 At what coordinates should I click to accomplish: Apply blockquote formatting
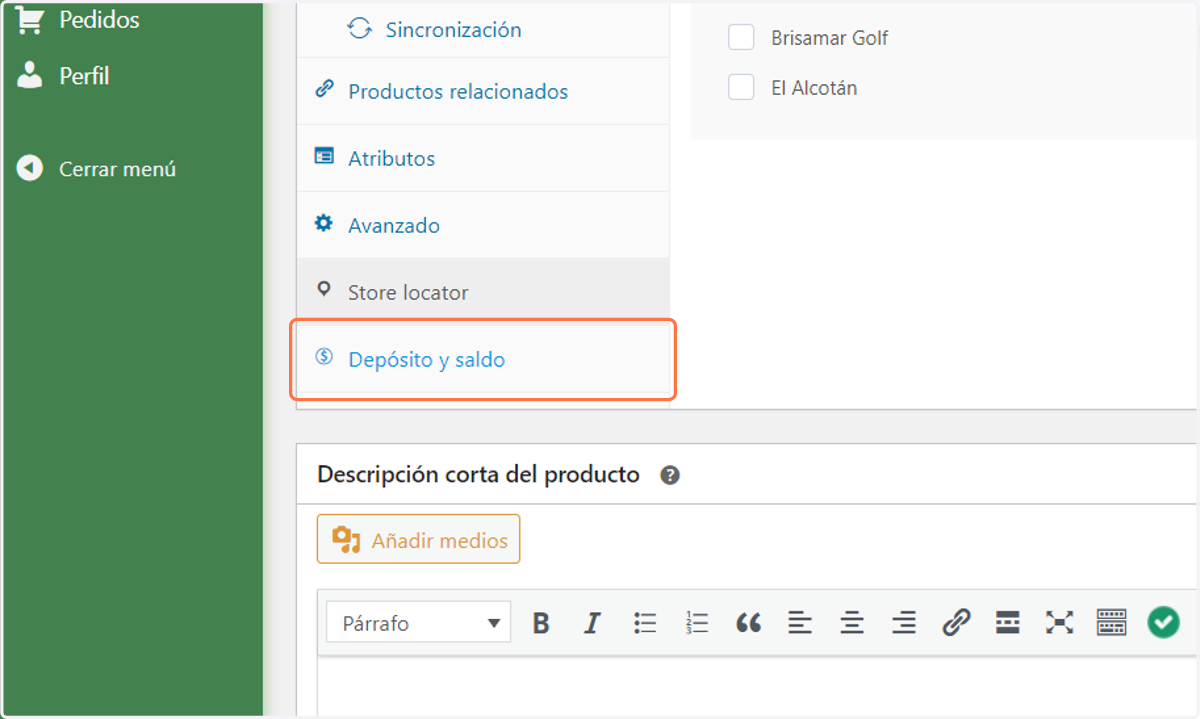[748, 623]
